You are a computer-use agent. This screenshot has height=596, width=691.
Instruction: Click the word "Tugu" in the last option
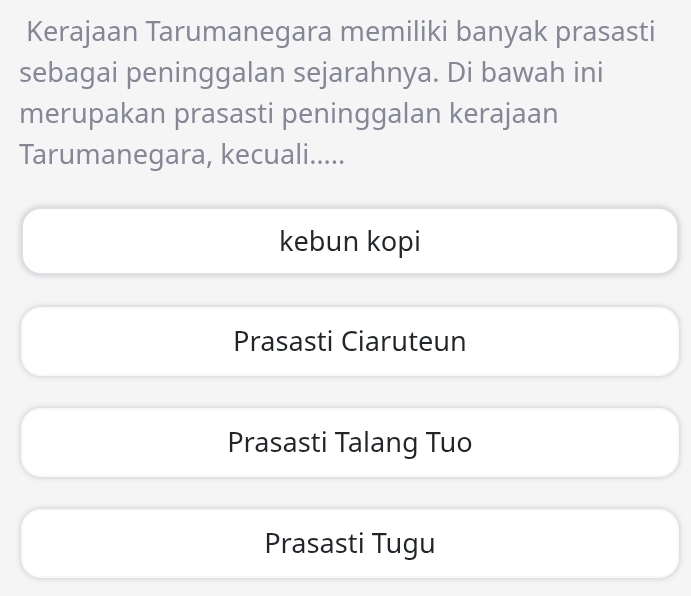tap(404, 545)
